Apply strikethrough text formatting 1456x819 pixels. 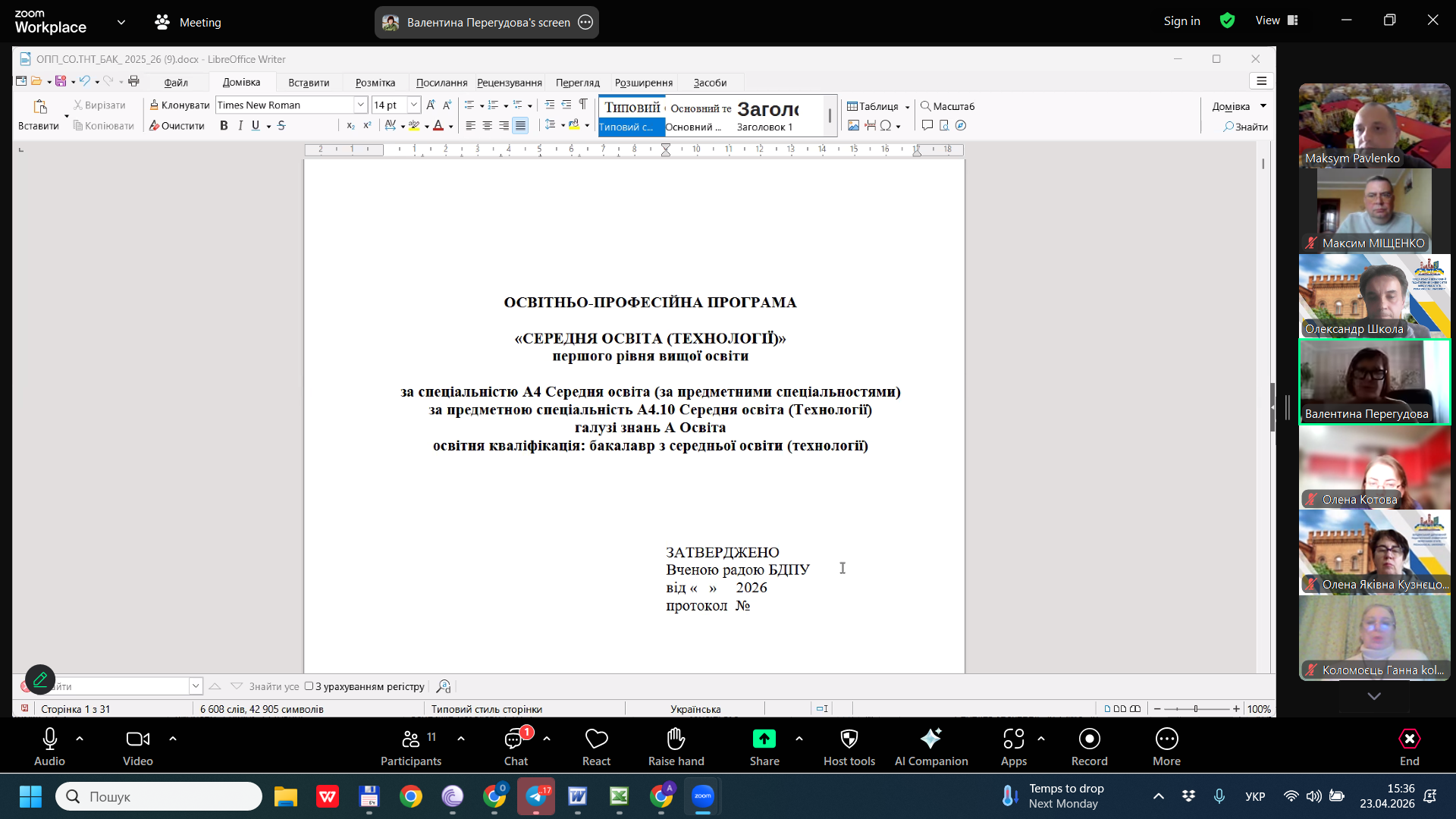(x=281, y=126)
